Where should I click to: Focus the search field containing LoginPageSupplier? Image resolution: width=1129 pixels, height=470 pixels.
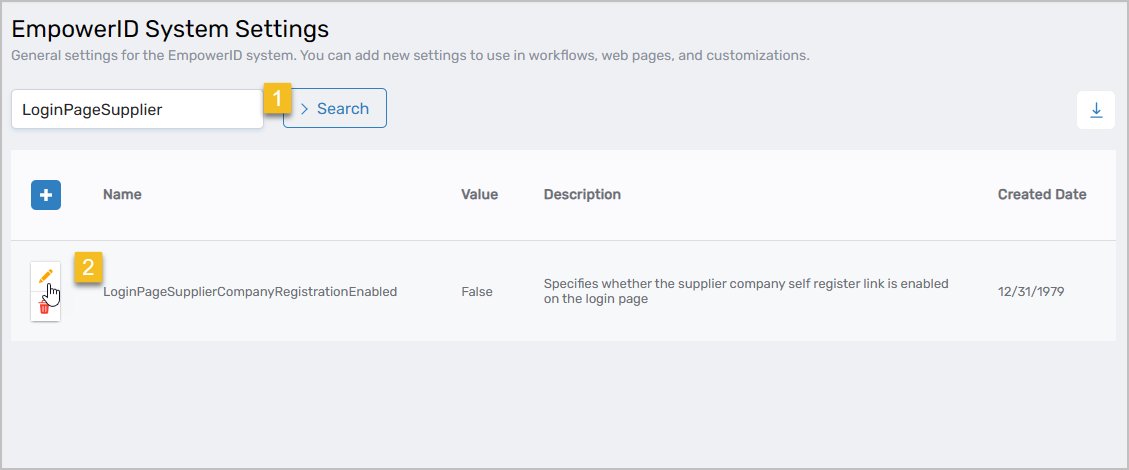136,109
